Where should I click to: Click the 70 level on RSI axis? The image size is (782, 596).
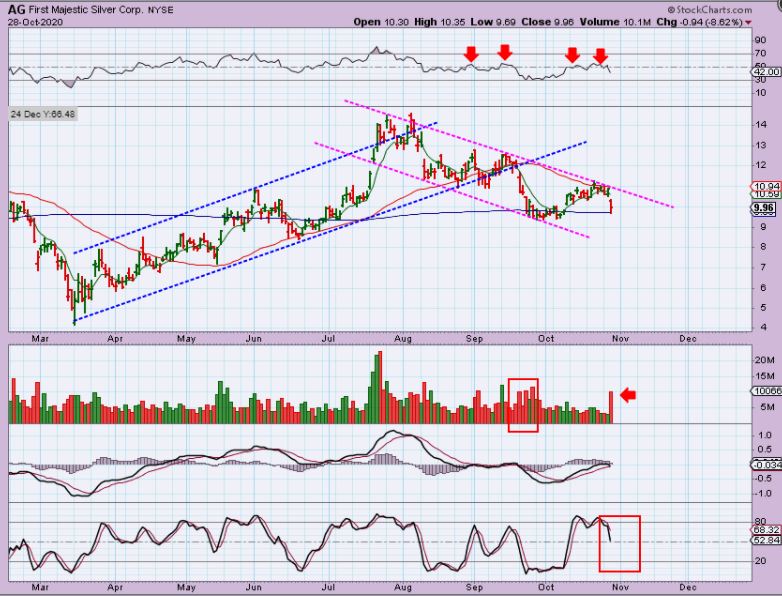(761, 53)
